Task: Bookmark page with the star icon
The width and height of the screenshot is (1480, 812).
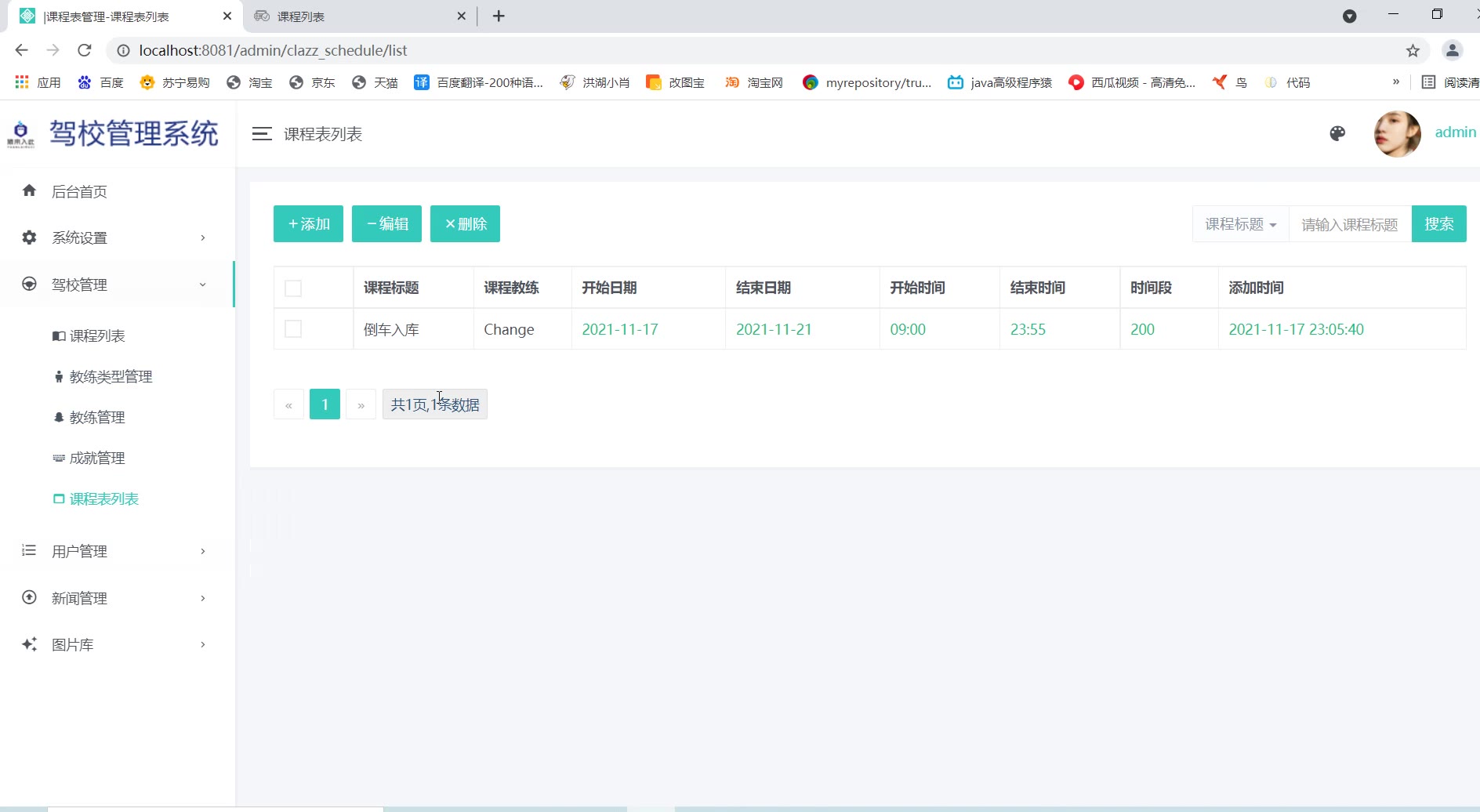Action: click(x=1413, y=51)
